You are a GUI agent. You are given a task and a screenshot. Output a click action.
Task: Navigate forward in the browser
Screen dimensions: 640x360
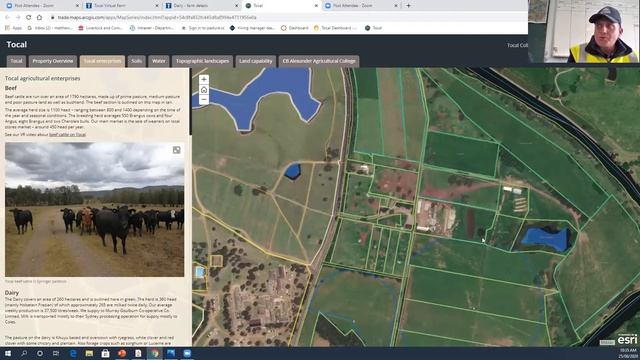pos(18,17)
